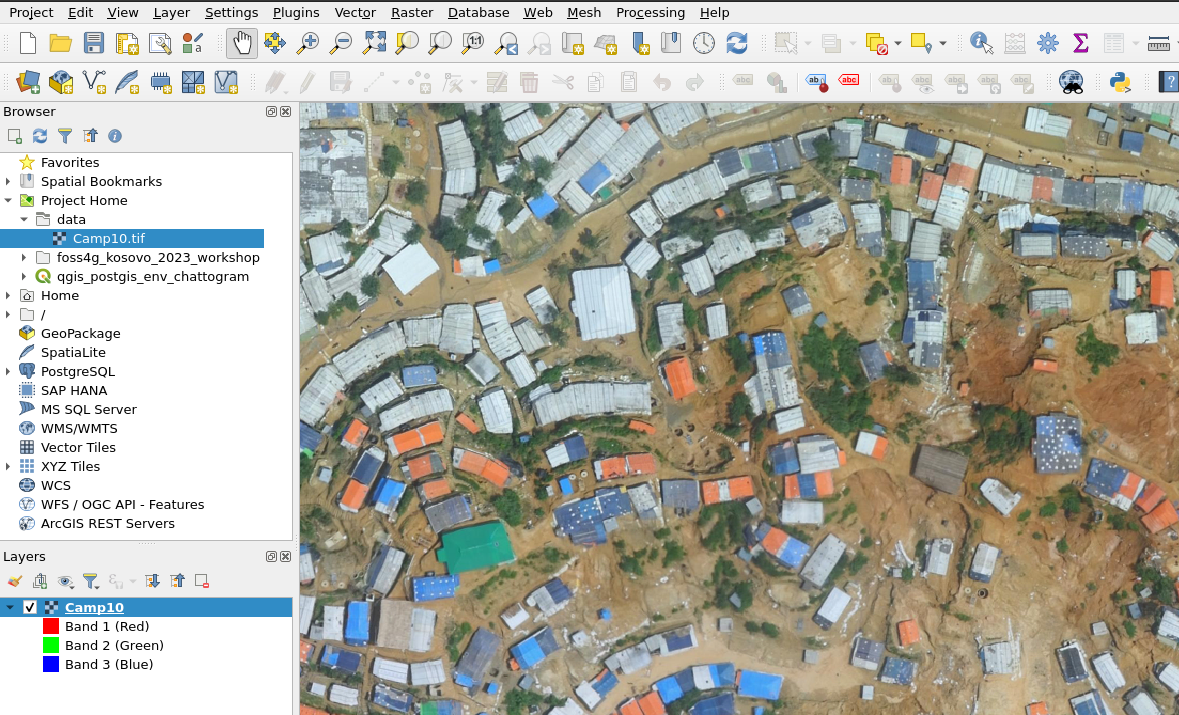The image size is (1179, 715).
Task: Open the Layer menu
Action: [171, 13]
